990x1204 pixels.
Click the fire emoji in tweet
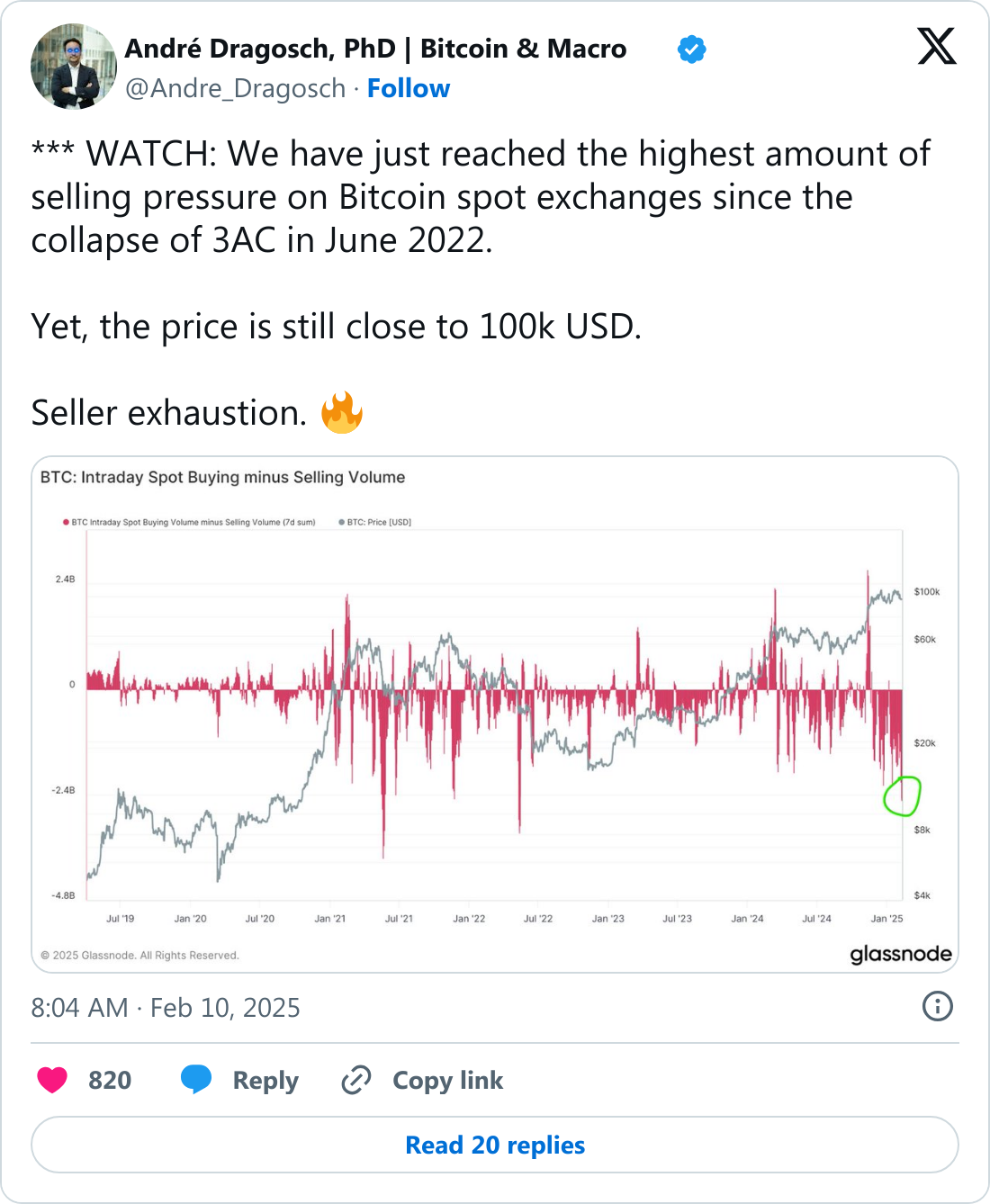[342, 413]
